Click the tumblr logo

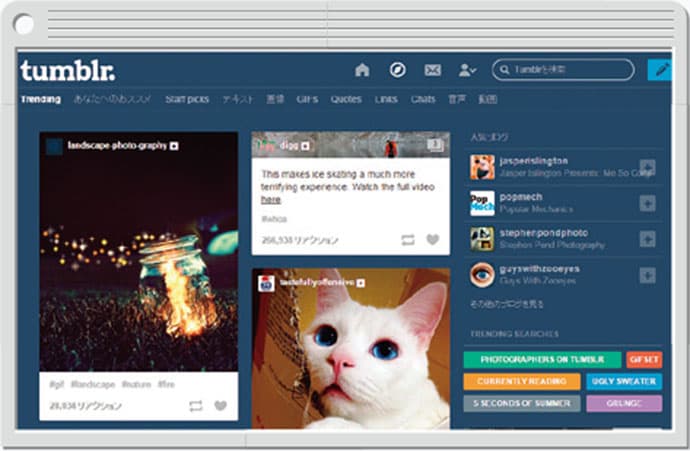68,71
